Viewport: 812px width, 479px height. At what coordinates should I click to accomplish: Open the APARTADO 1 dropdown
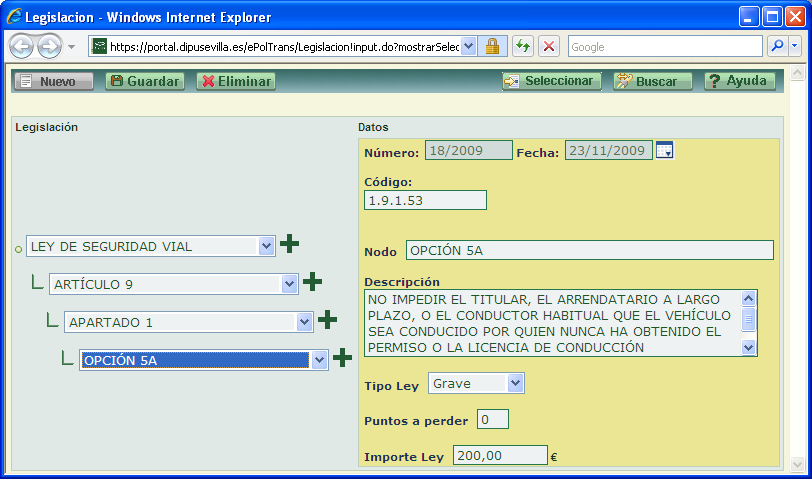(188, 322)
